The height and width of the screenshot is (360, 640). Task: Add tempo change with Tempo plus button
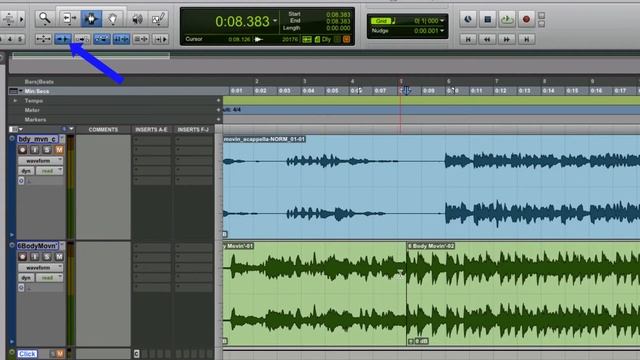tap(218, 100)
